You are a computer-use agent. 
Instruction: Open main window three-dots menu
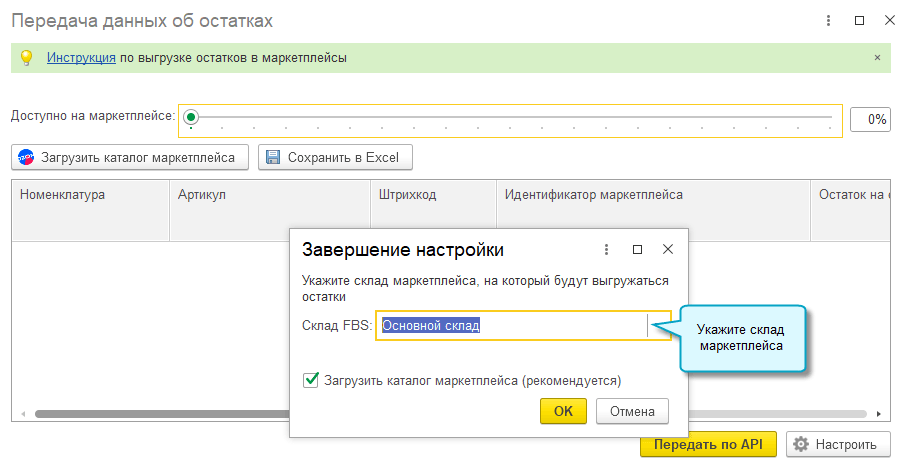[x=828, y=21]
